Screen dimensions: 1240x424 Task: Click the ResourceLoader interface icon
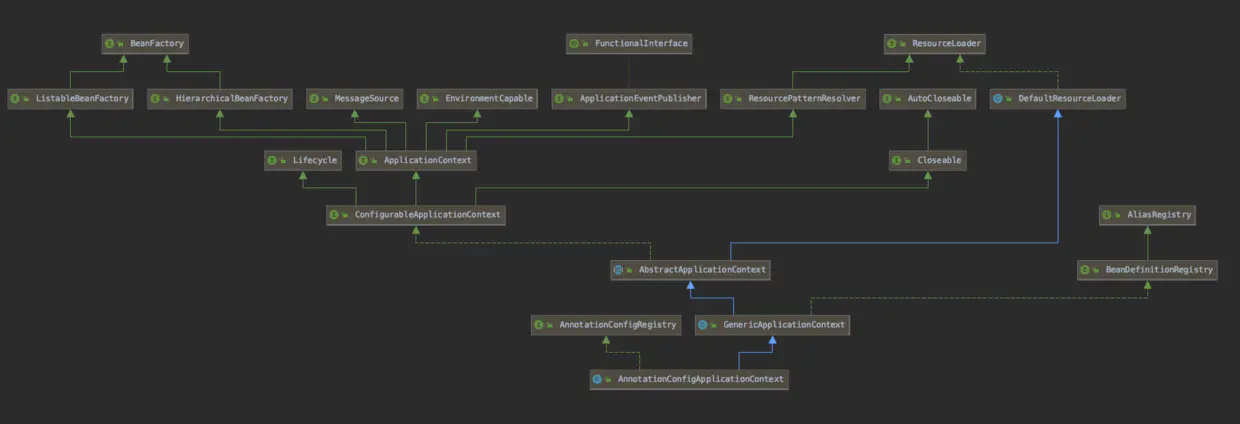click(894, 44)
